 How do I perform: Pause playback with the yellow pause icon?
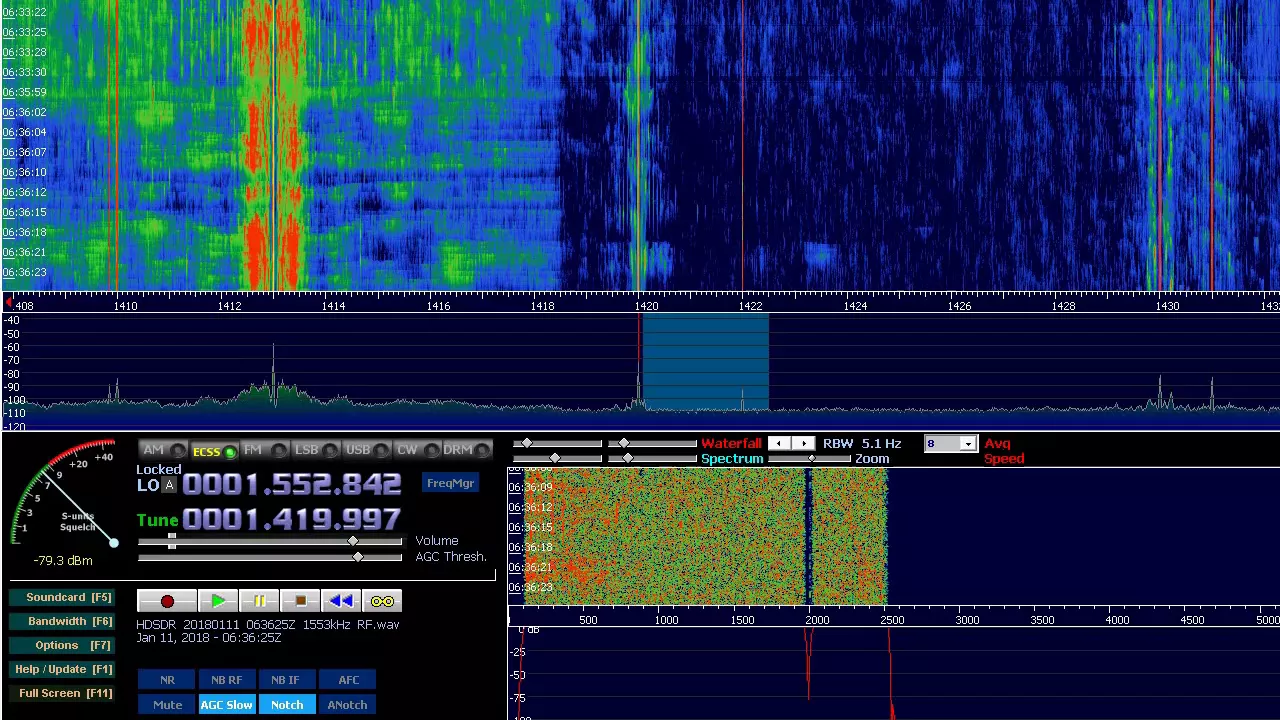tap(259, 601)
